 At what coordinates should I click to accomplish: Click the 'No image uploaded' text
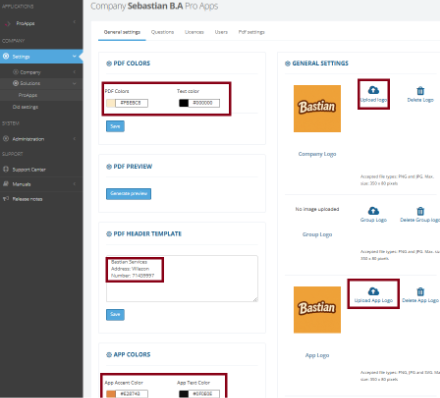click(317, 209)
